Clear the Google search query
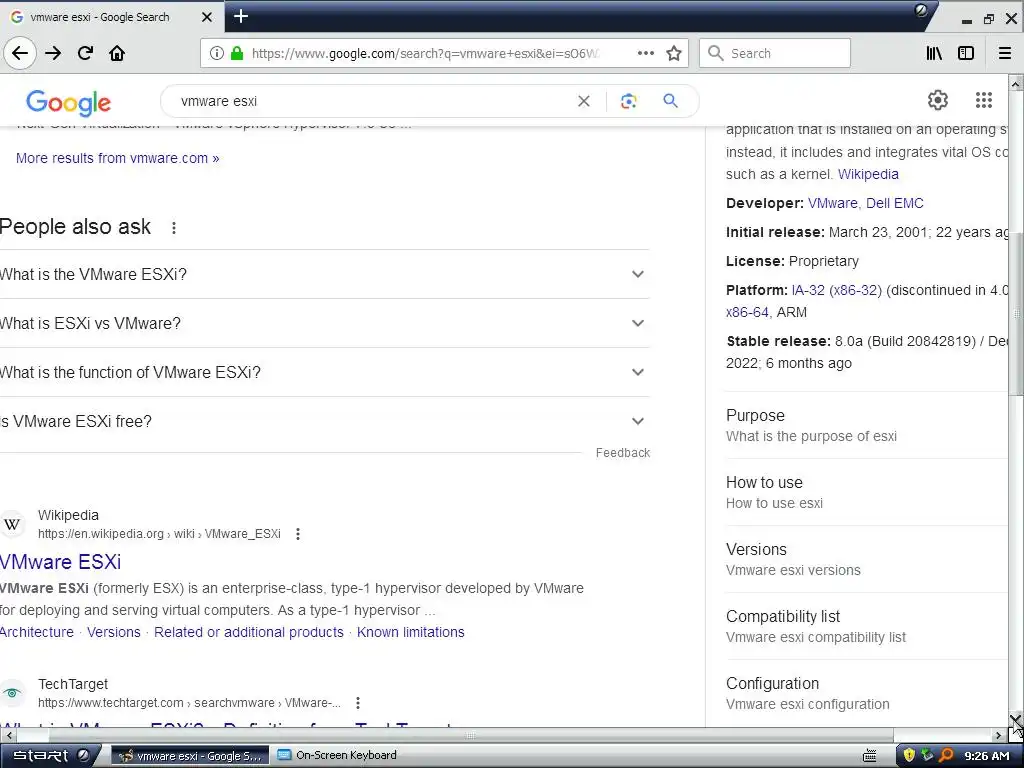The height and width of the screenshot is (768, 1024). 583,101
